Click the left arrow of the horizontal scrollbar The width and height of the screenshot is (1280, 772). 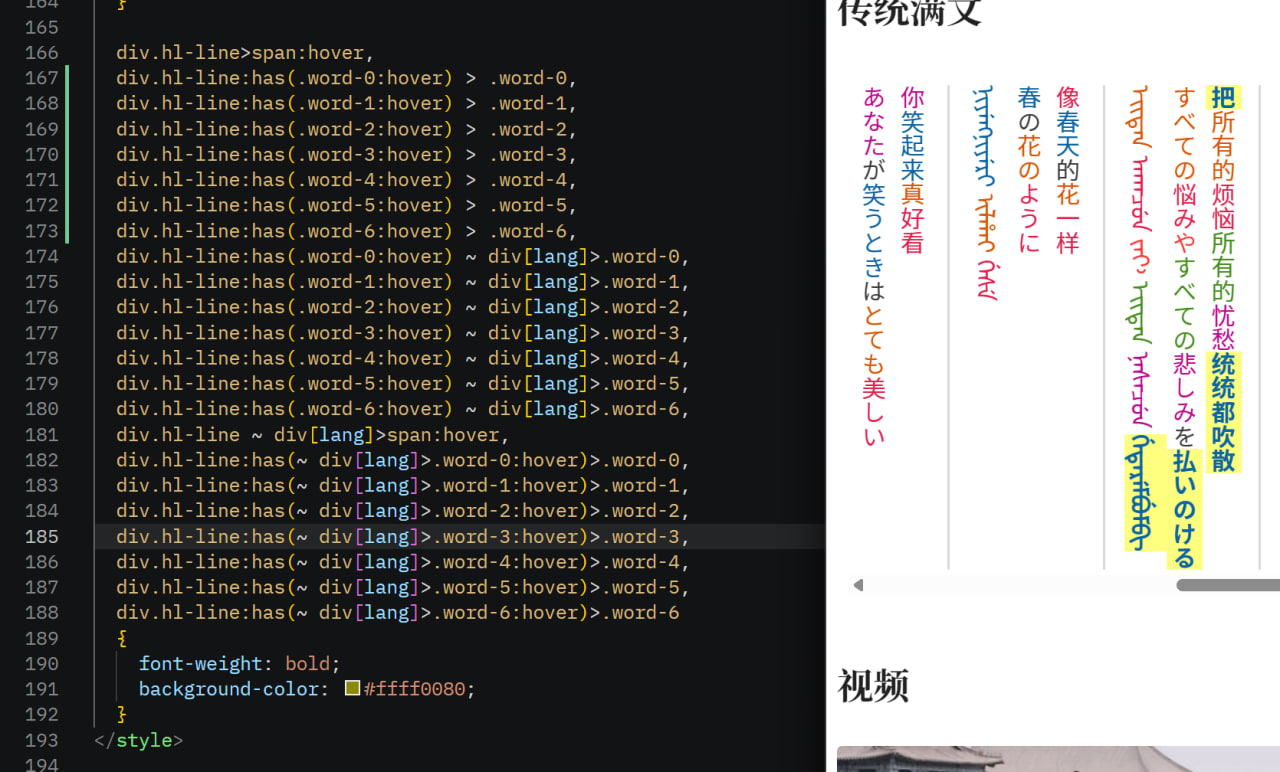pyautogui.click(x=858, y=585)
